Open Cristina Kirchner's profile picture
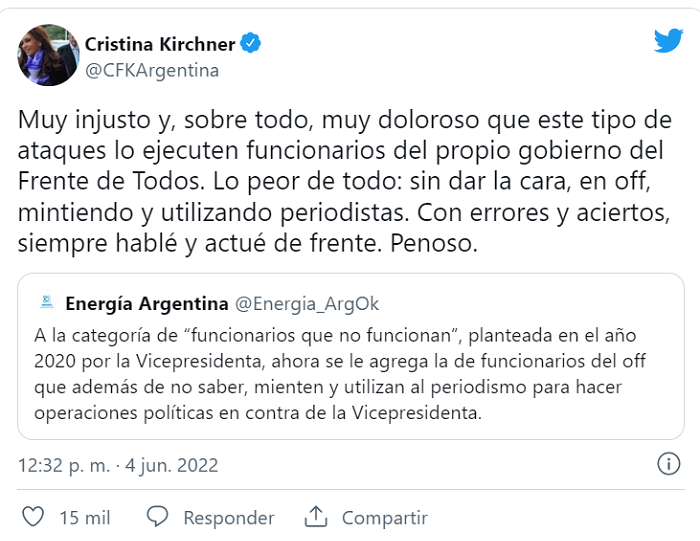The height and width of the screenshot is (541, 700). click(x=48, y=55)
